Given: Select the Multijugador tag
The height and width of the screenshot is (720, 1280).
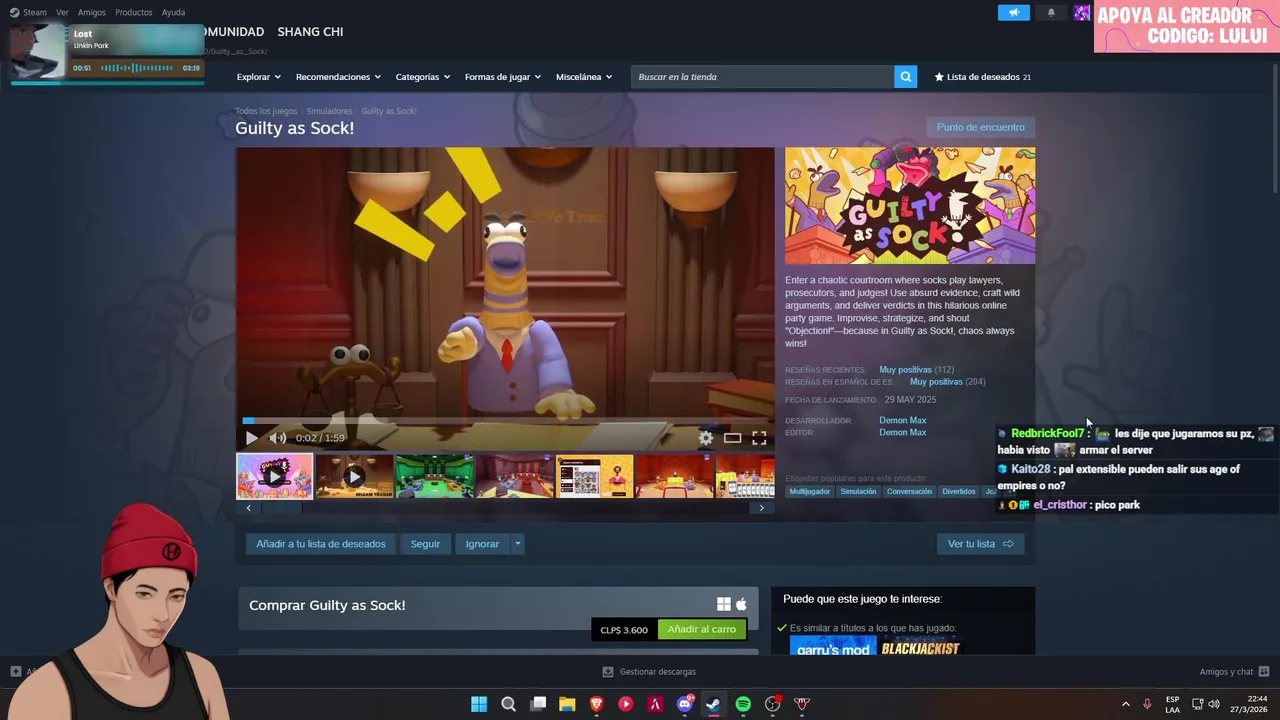Looking at the screenshot, I should click(810, 491).
